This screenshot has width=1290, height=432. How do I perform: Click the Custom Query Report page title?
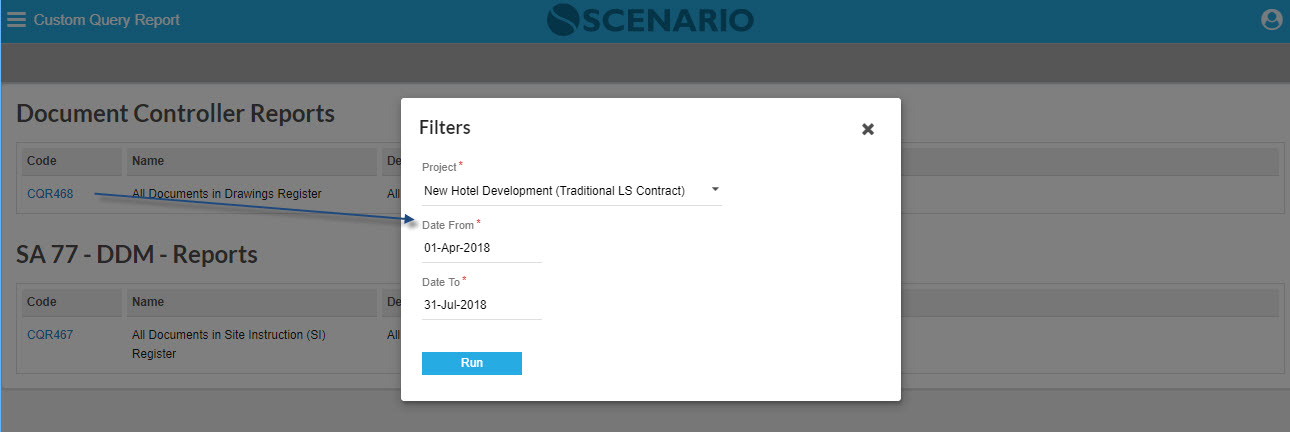pyautogui.click(x=107, y=20)
